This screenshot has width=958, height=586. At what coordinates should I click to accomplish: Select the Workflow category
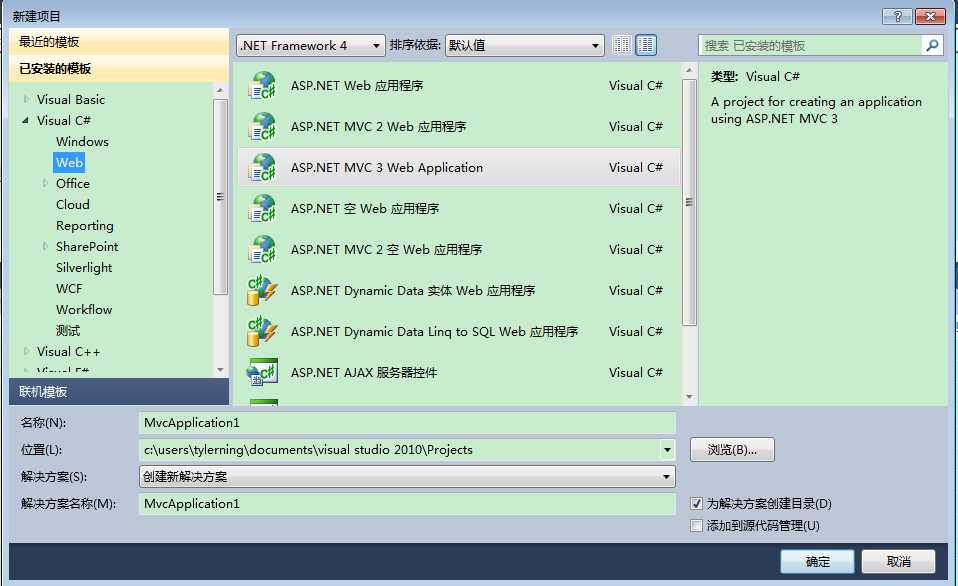pyautogui.click(x=84, y=310)
